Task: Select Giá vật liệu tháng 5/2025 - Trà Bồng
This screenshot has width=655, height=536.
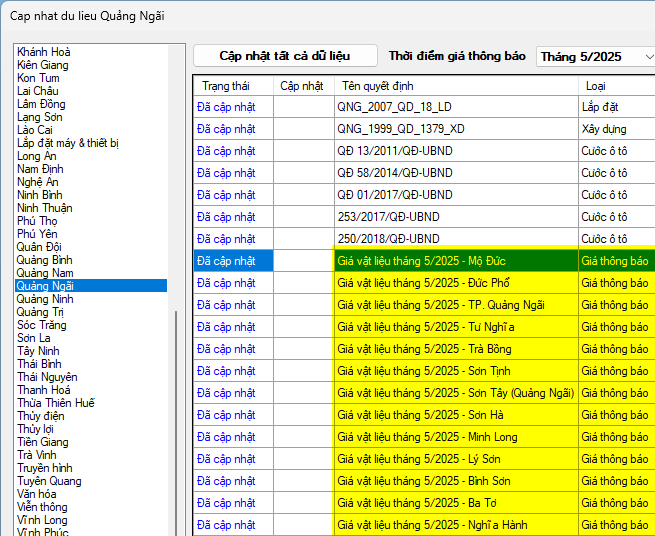Action: click(424, 349)
